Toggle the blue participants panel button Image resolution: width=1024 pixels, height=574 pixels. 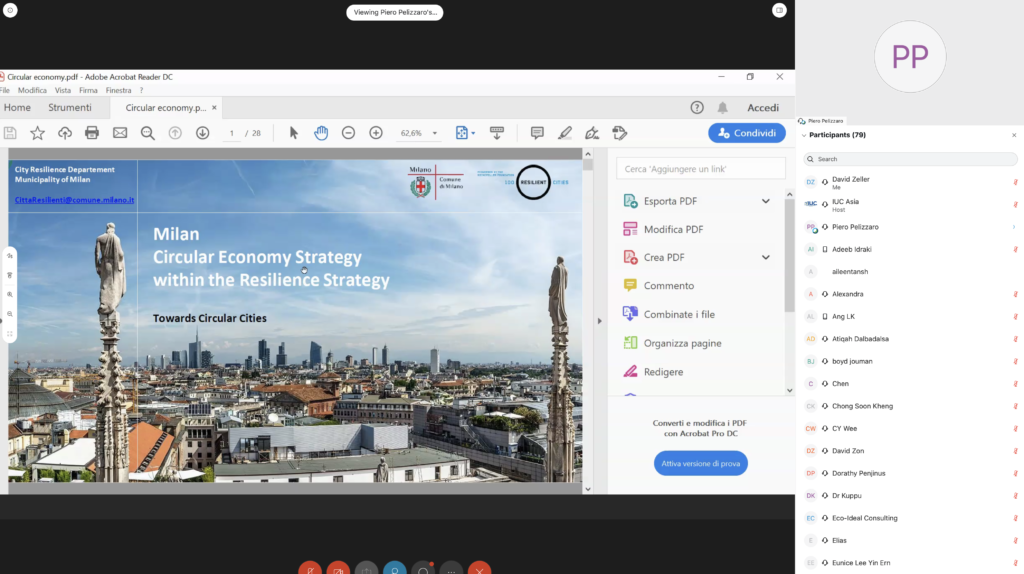[x=395, y=569]
